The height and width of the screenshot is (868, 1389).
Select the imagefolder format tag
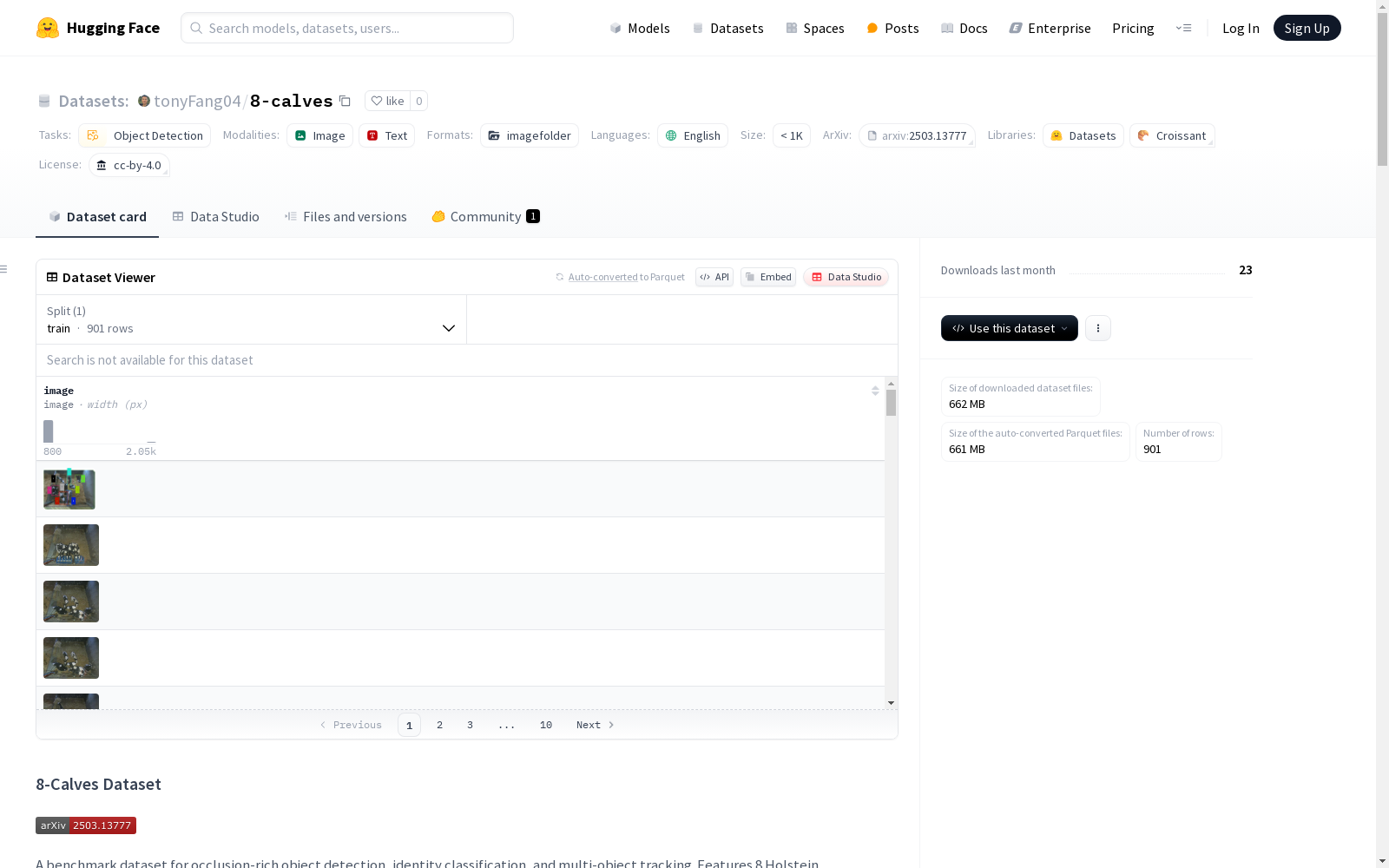coord(530,135)
